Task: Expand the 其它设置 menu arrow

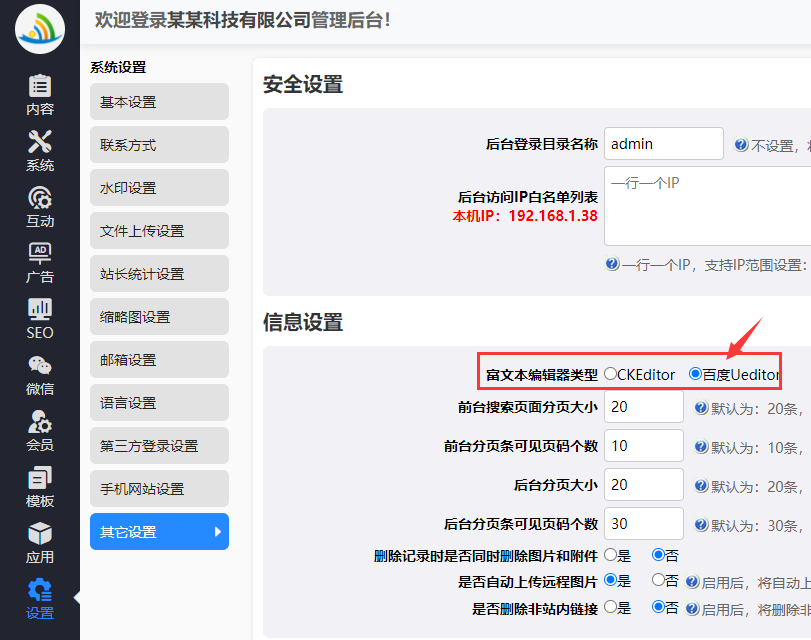Action: click(217, 532)
